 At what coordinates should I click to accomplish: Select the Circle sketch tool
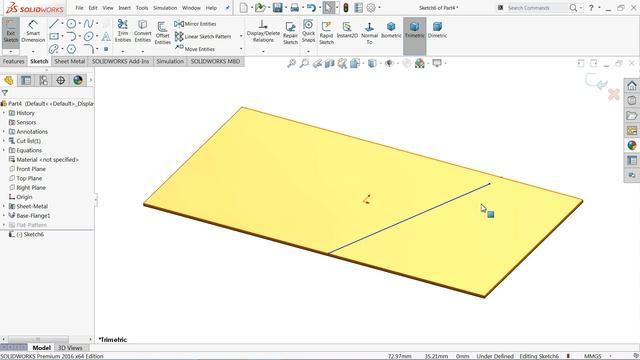coord(71,24)
